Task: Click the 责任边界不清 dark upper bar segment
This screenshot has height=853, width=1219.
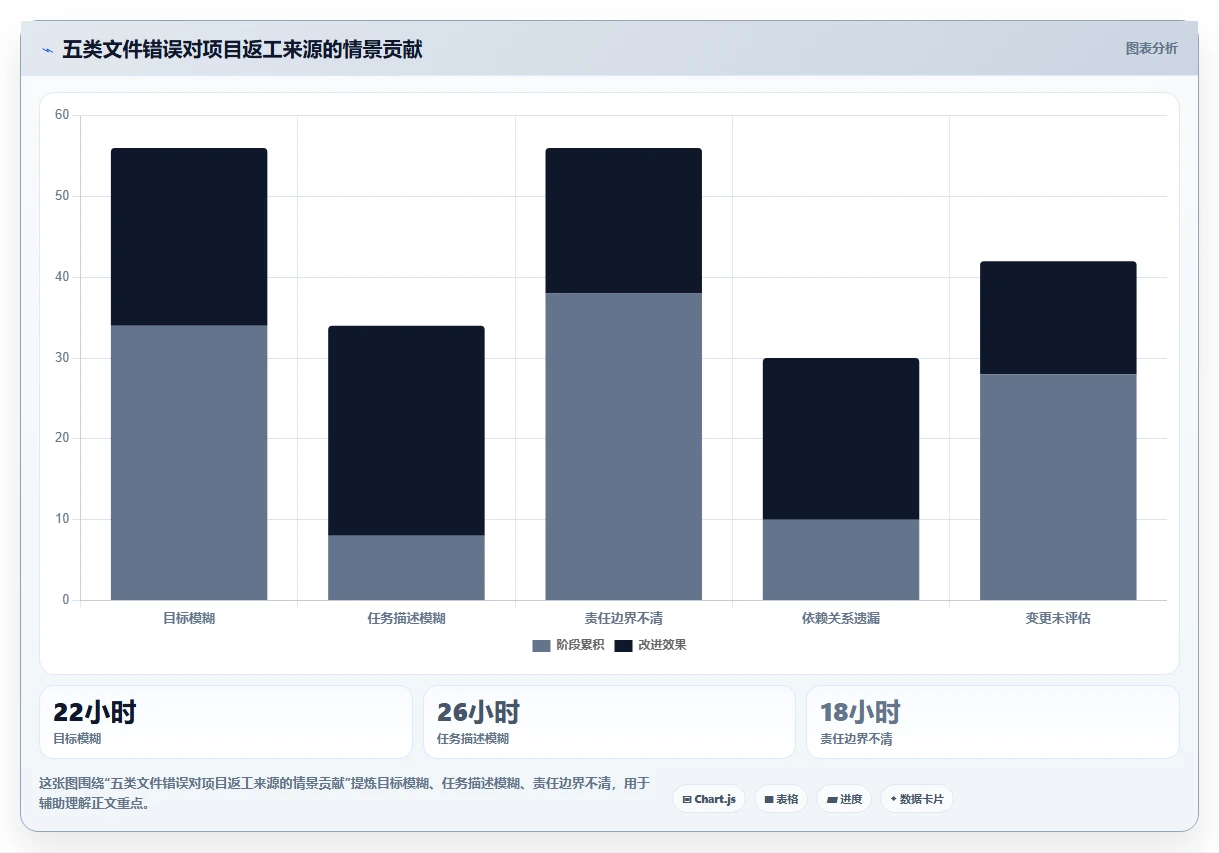Action: [x=623, y=221]
